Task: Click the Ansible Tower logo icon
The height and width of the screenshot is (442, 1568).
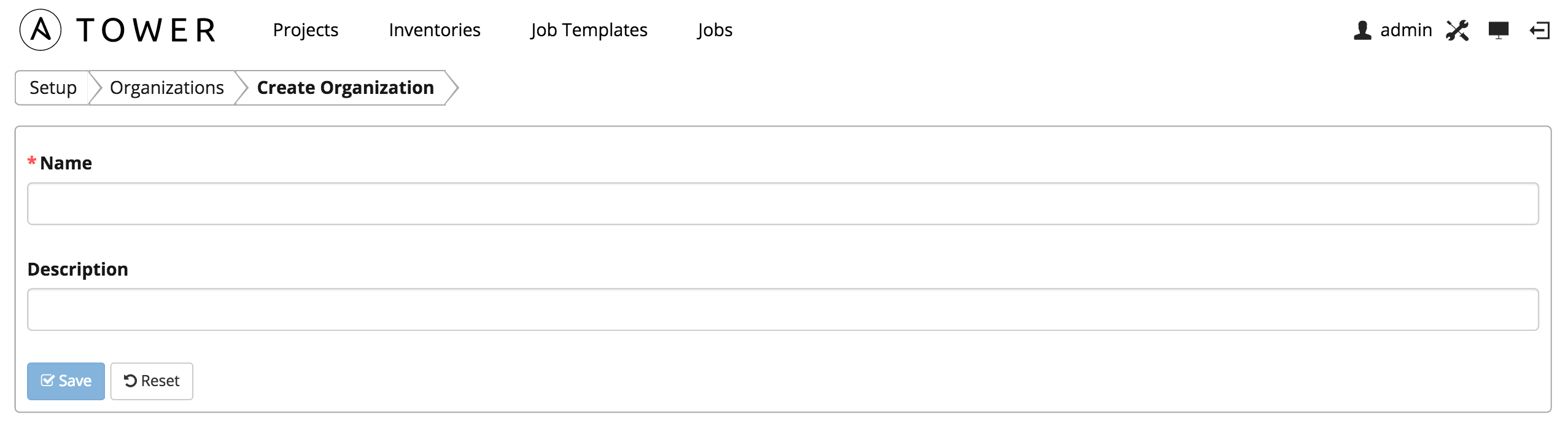Action: pyautogui.click(x=41, y=29)
